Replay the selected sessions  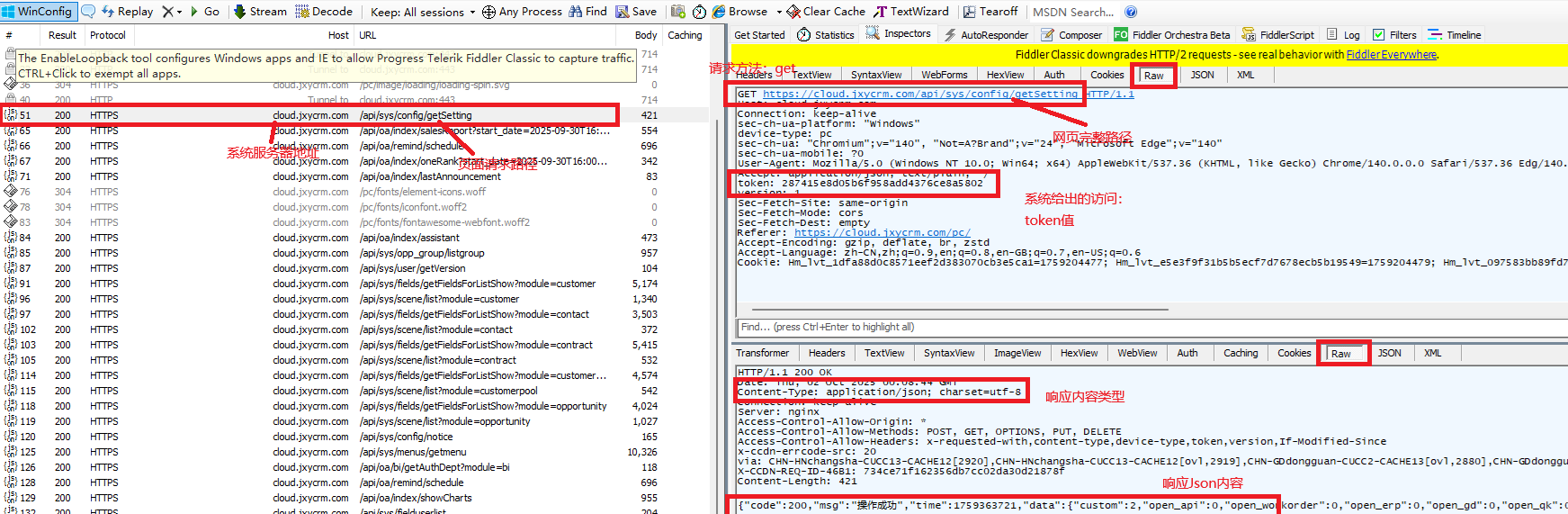coord(127,12)
